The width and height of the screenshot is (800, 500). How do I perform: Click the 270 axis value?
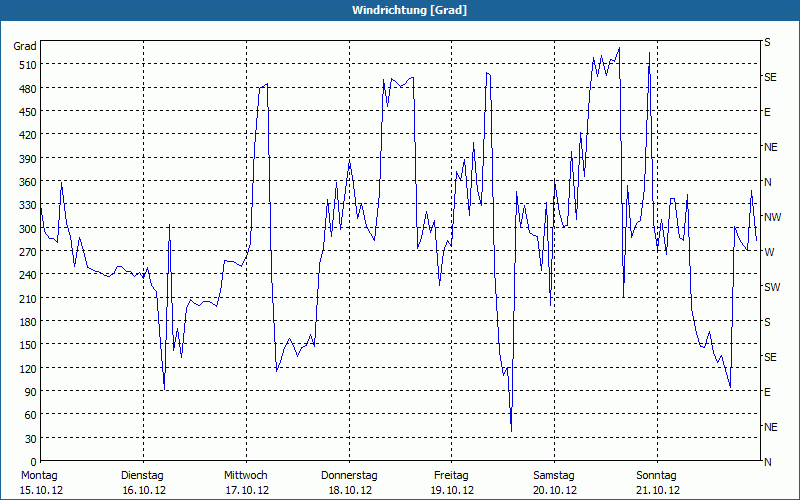point(28,252)
